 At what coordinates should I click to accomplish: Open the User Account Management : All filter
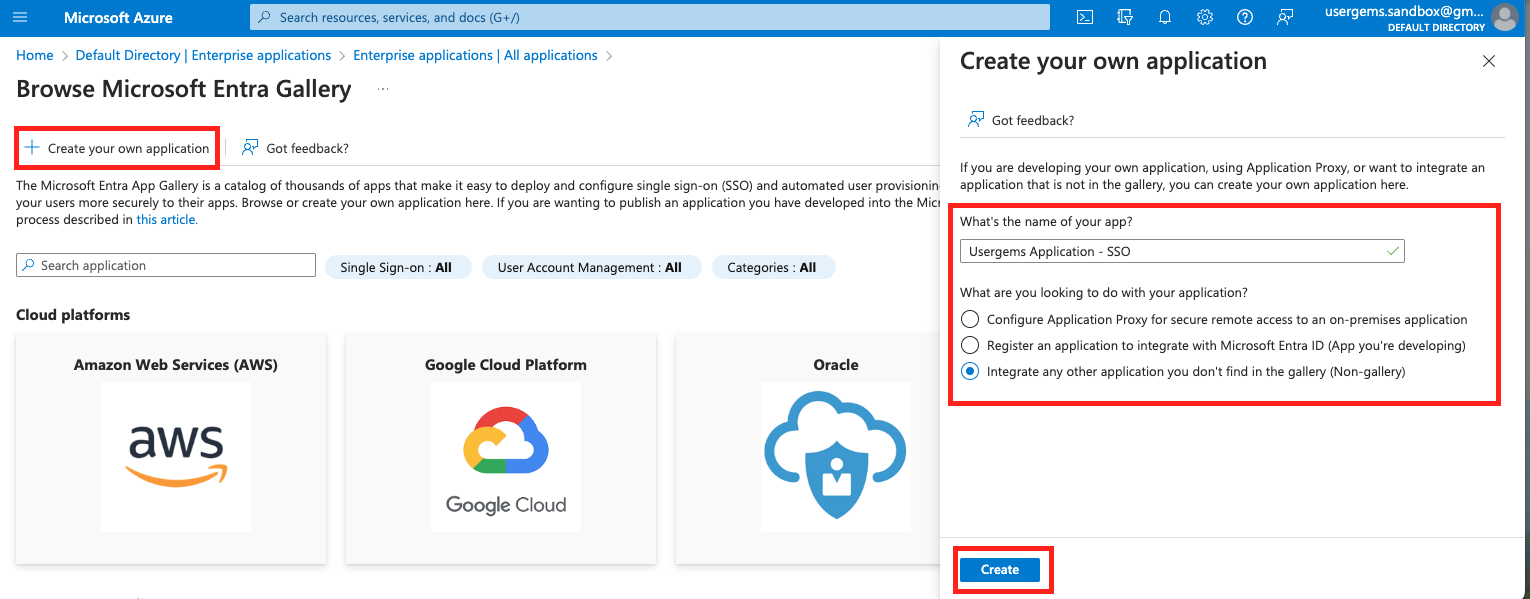click(592, 267)
